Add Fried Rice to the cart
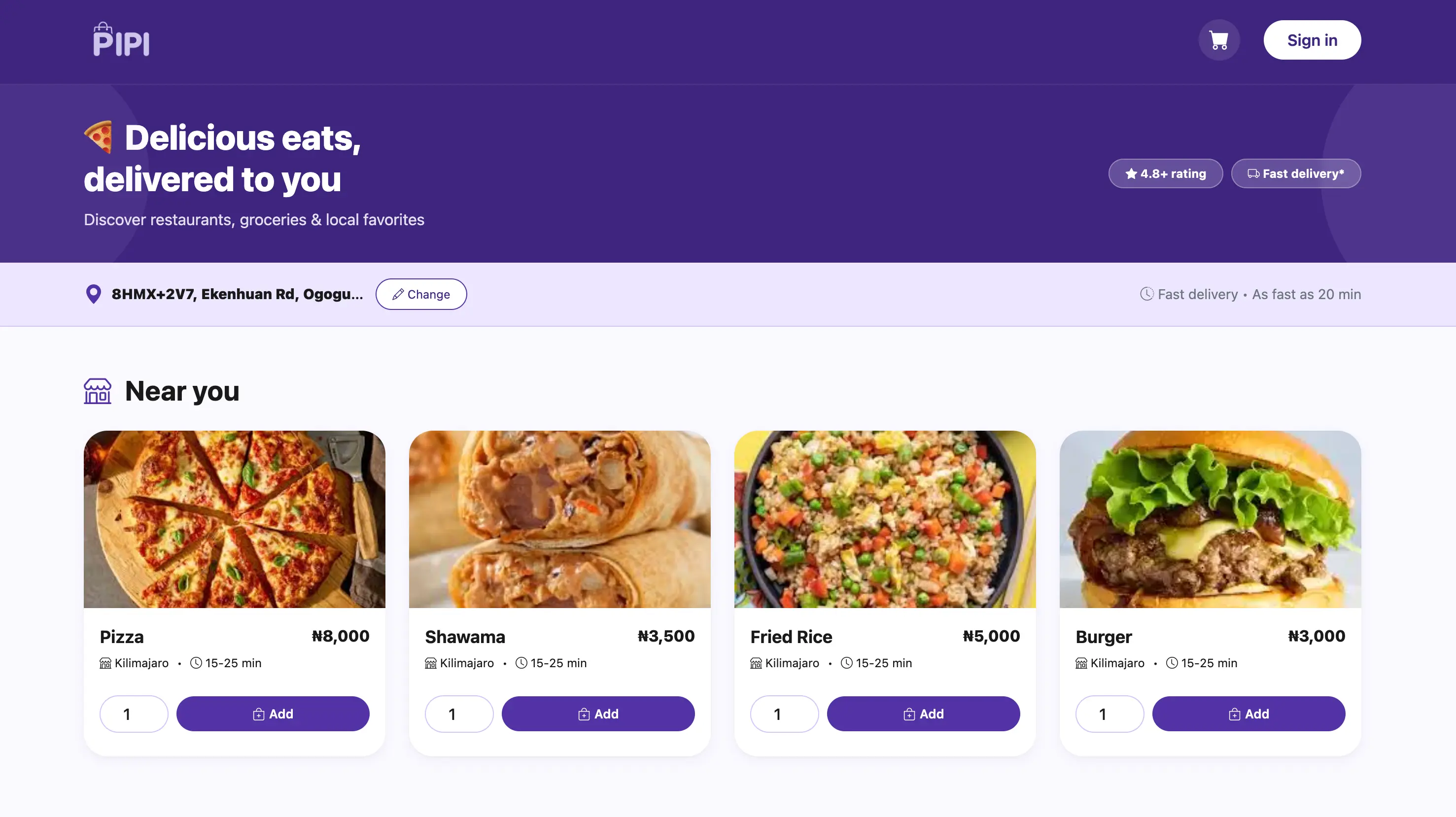 click(x=923, y=714)
